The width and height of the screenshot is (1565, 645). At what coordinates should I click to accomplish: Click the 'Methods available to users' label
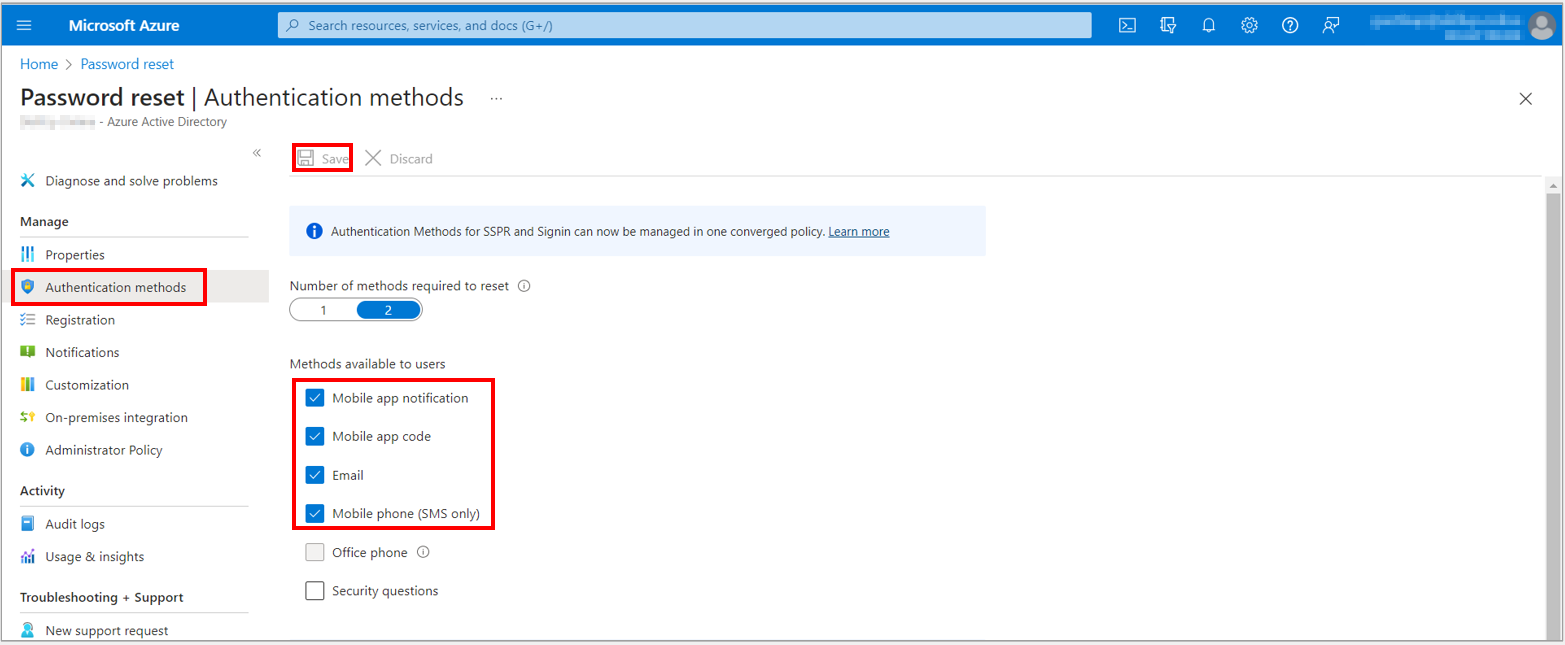(368, 364)
